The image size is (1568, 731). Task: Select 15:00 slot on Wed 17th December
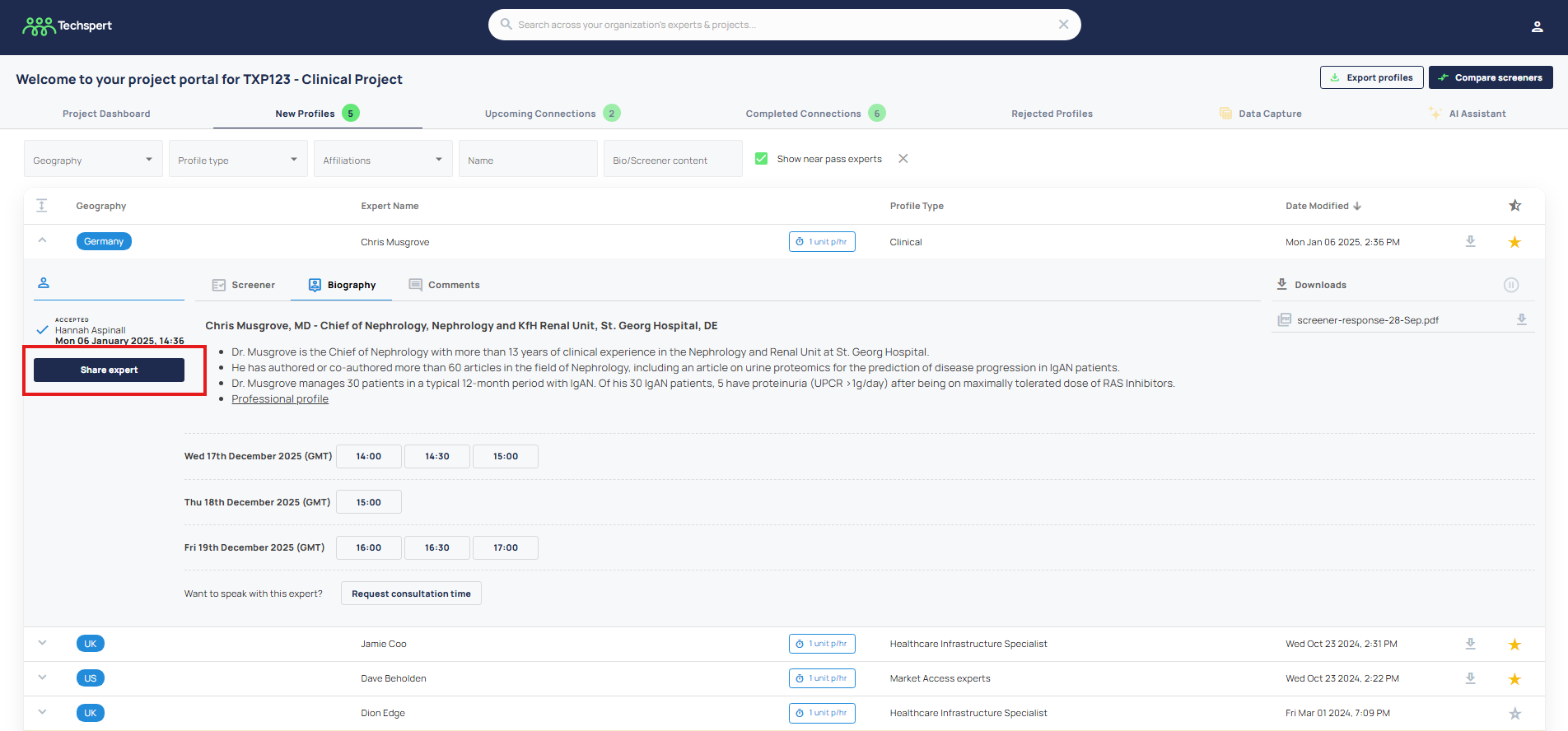506,456
